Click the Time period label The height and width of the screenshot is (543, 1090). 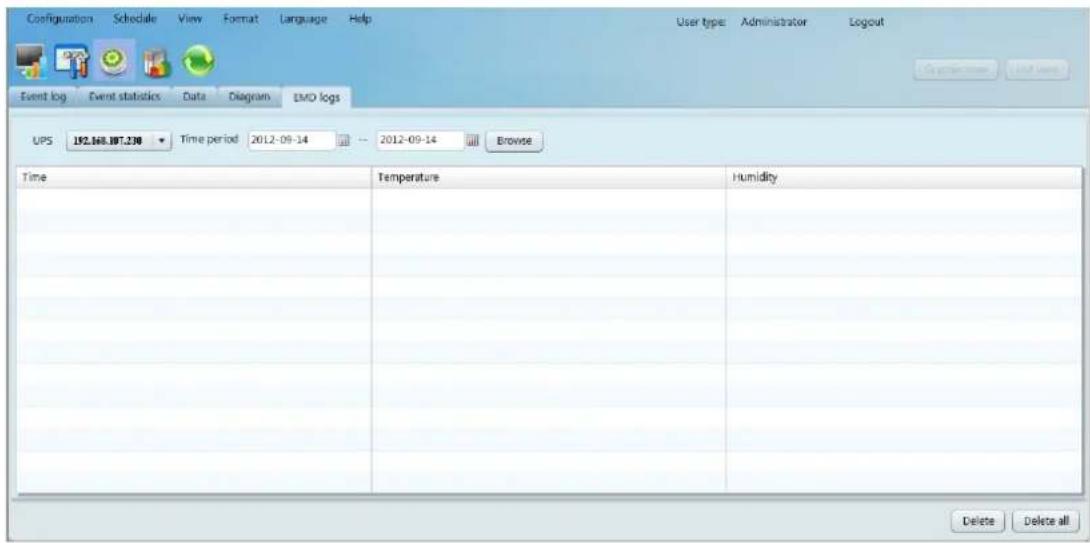tap(209, 139)
